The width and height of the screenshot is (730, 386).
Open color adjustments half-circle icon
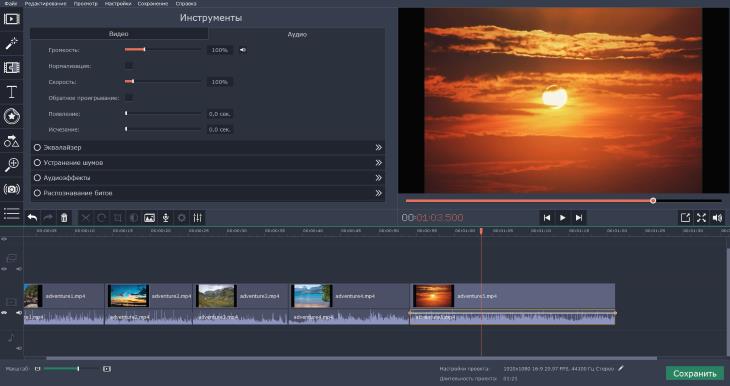tap(133, 217)
